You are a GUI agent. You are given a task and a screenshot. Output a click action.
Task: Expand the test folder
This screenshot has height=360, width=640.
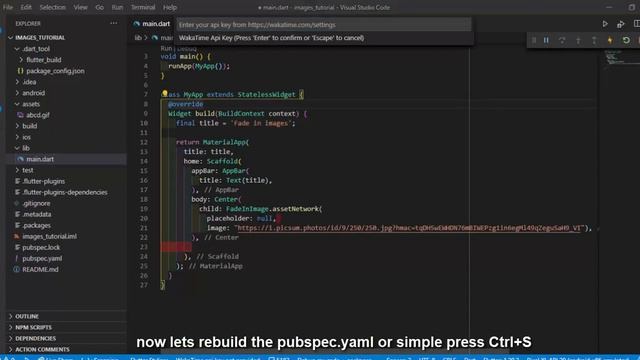pos(17,170)
